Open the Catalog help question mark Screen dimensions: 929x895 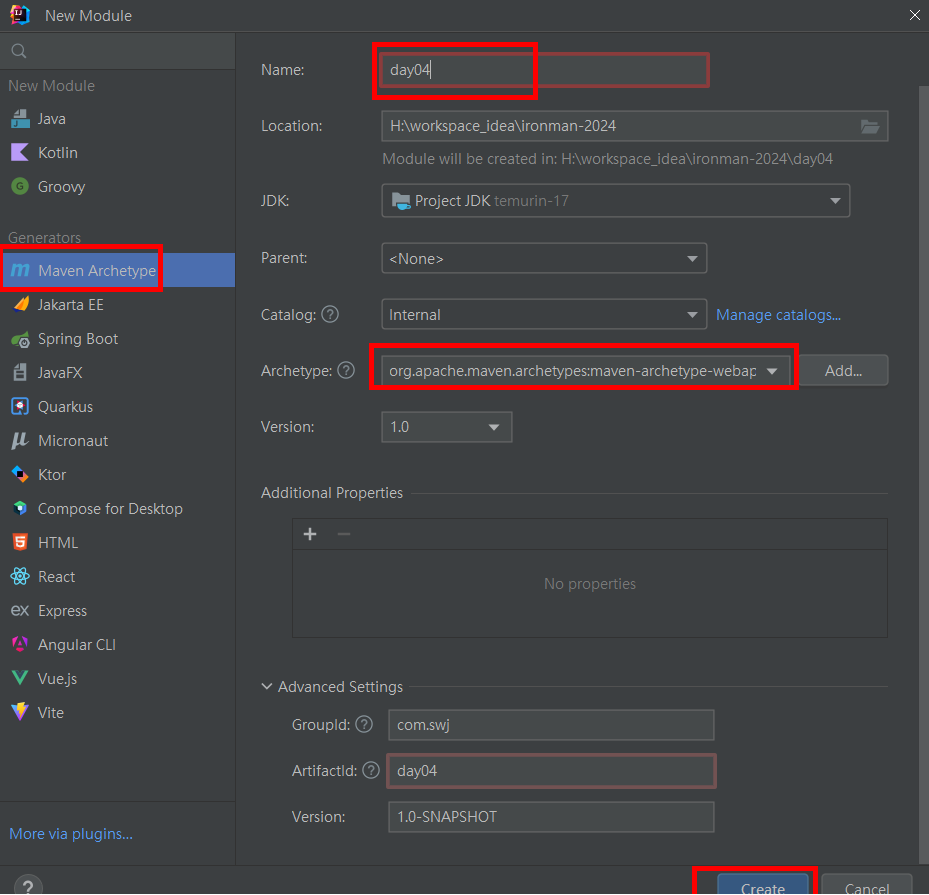tap(330, 314)
